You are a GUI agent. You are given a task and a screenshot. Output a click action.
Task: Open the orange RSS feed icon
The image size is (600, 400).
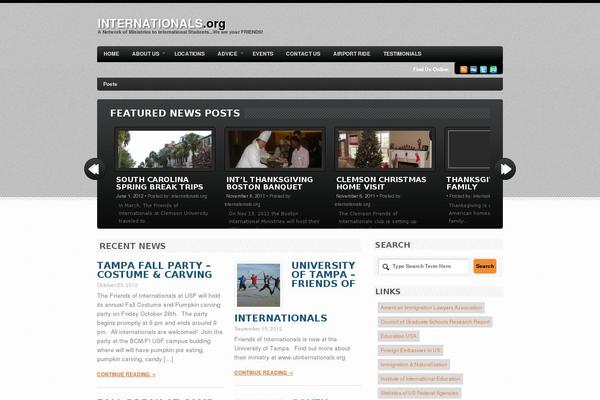(463, 69)
